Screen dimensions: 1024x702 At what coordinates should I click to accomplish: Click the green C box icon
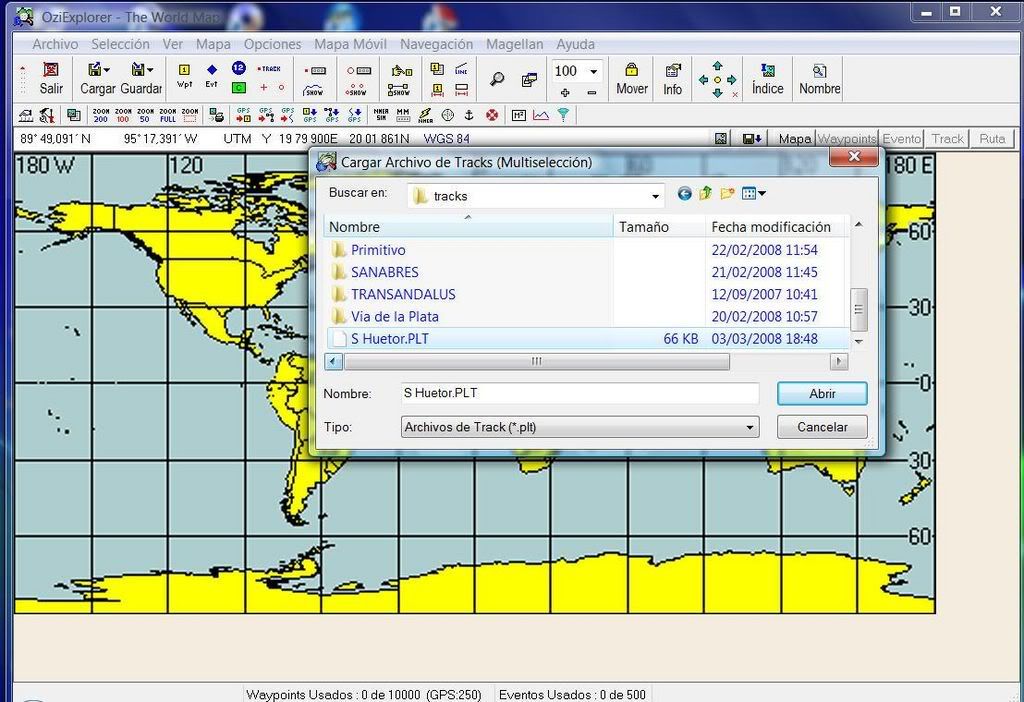click(238, 88)
